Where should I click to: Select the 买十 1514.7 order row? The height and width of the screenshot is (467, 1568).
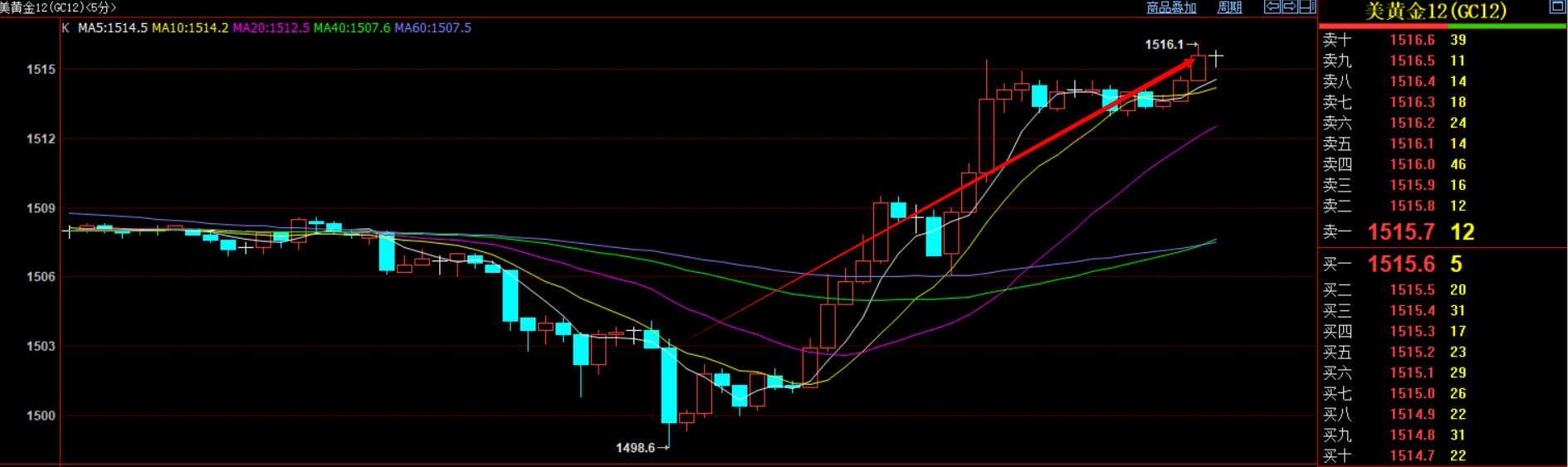pyautogui.click(x=1443, y=456)
